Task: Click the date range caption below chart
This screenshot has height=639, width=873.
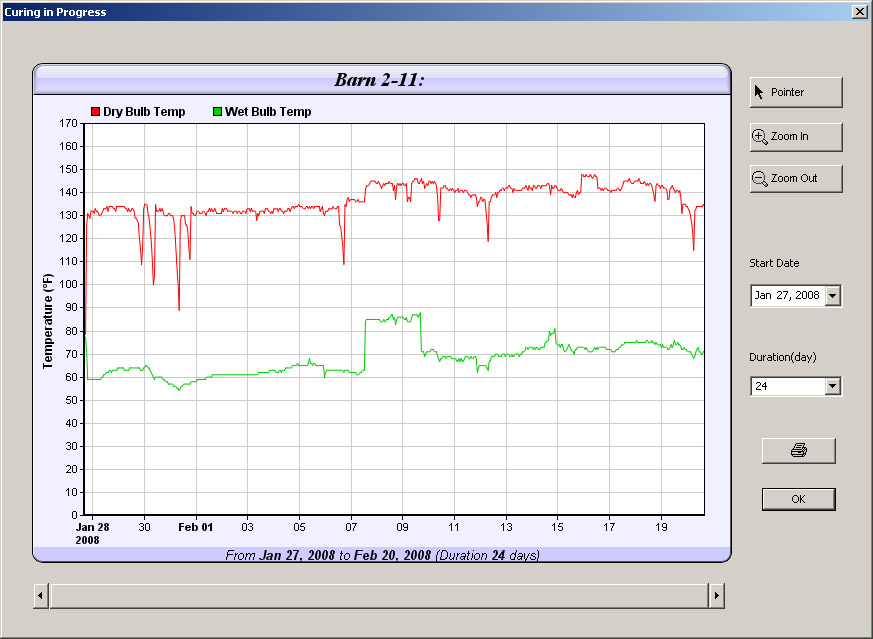Action: tap(382, 555)
